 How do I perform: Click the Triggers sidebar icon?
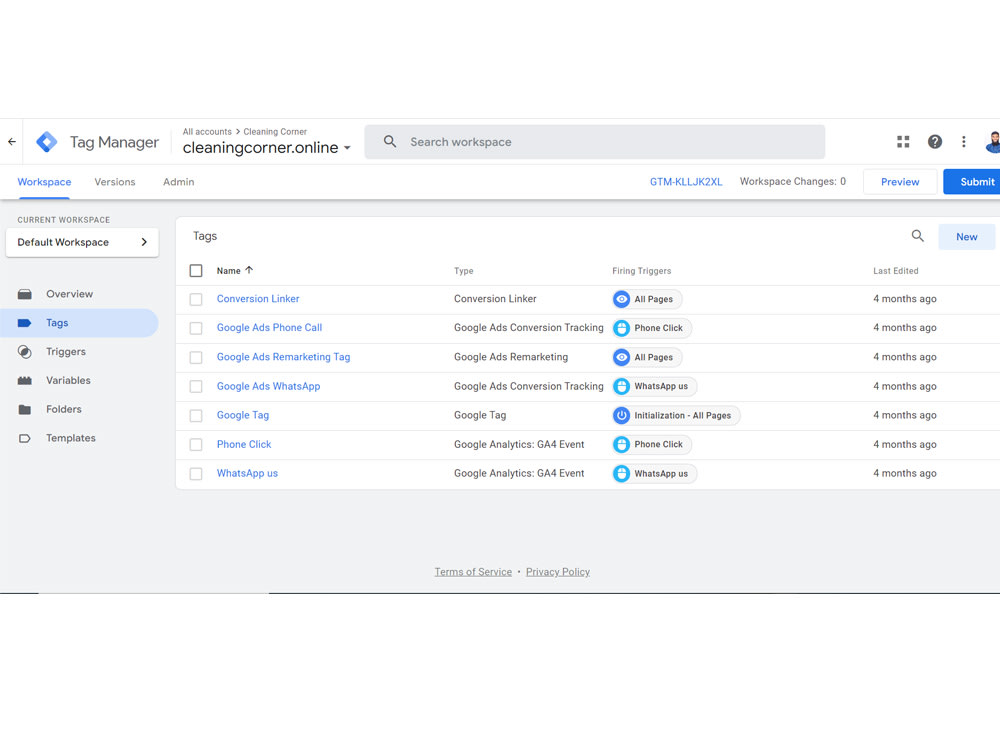click(x=25, y=351)
